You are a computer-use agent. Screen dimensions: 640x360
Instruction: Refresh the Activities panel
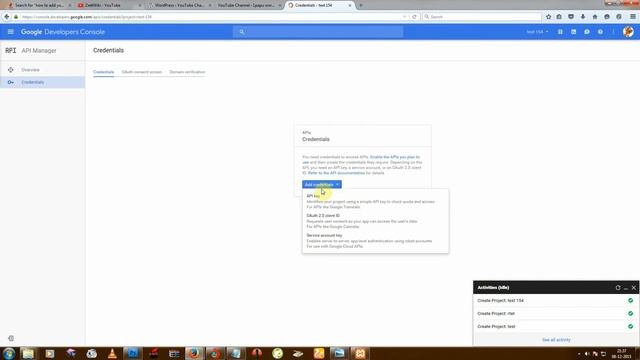tap(618, 287)
